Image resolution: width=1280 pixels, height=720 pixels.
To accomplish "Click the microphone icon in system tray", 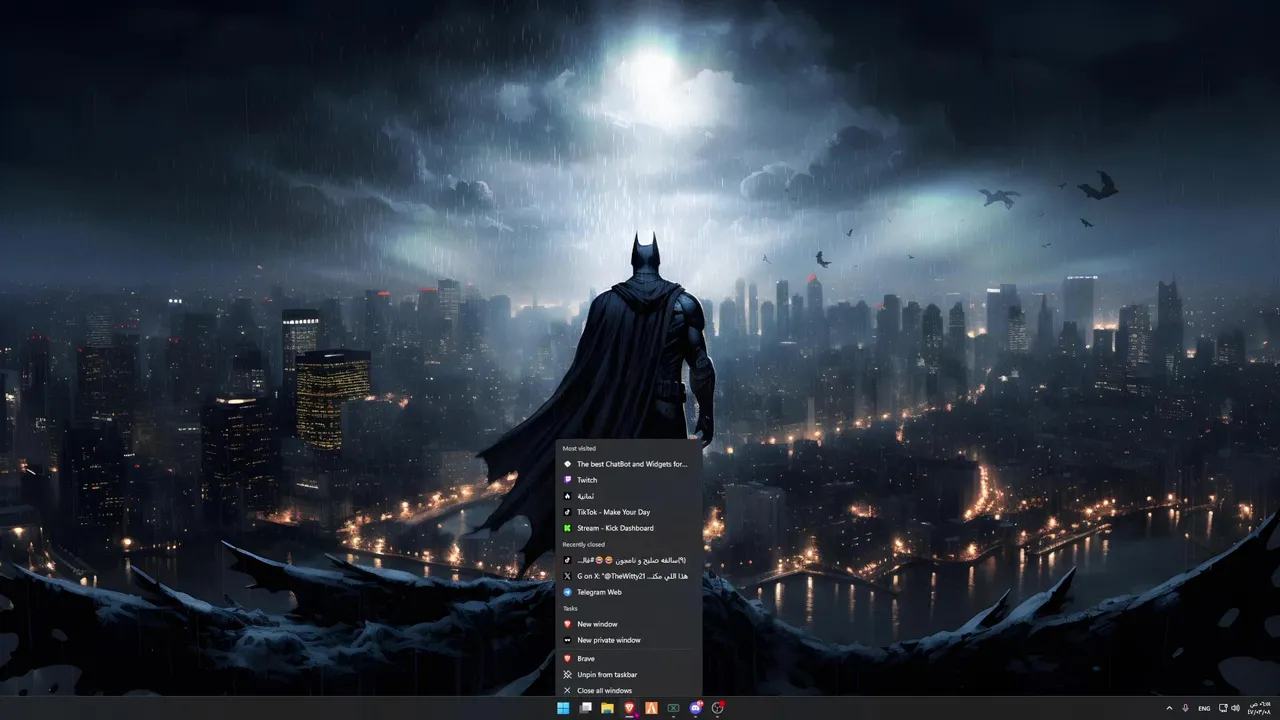I will (1186, 708).
